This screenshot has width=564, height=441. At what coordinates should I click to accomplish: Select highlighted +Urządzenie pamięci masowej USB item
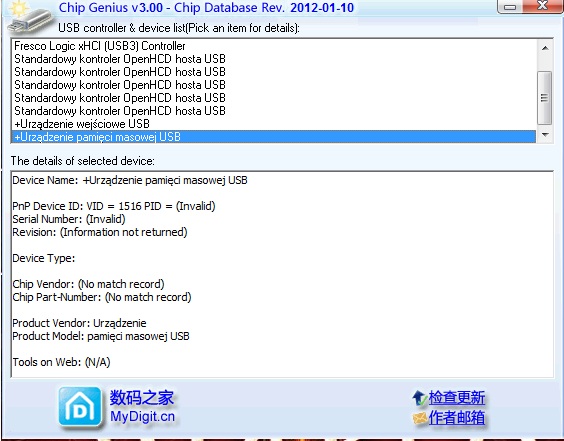pyautogui.click(x=274, y=137)
